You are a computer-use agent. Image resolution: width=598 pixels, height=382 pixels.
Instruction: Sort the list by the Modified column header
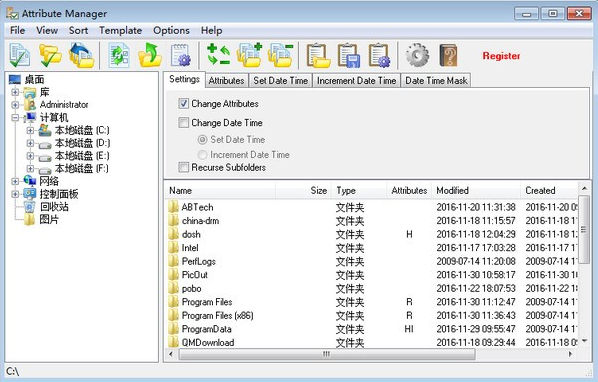(x=476, y=190)
